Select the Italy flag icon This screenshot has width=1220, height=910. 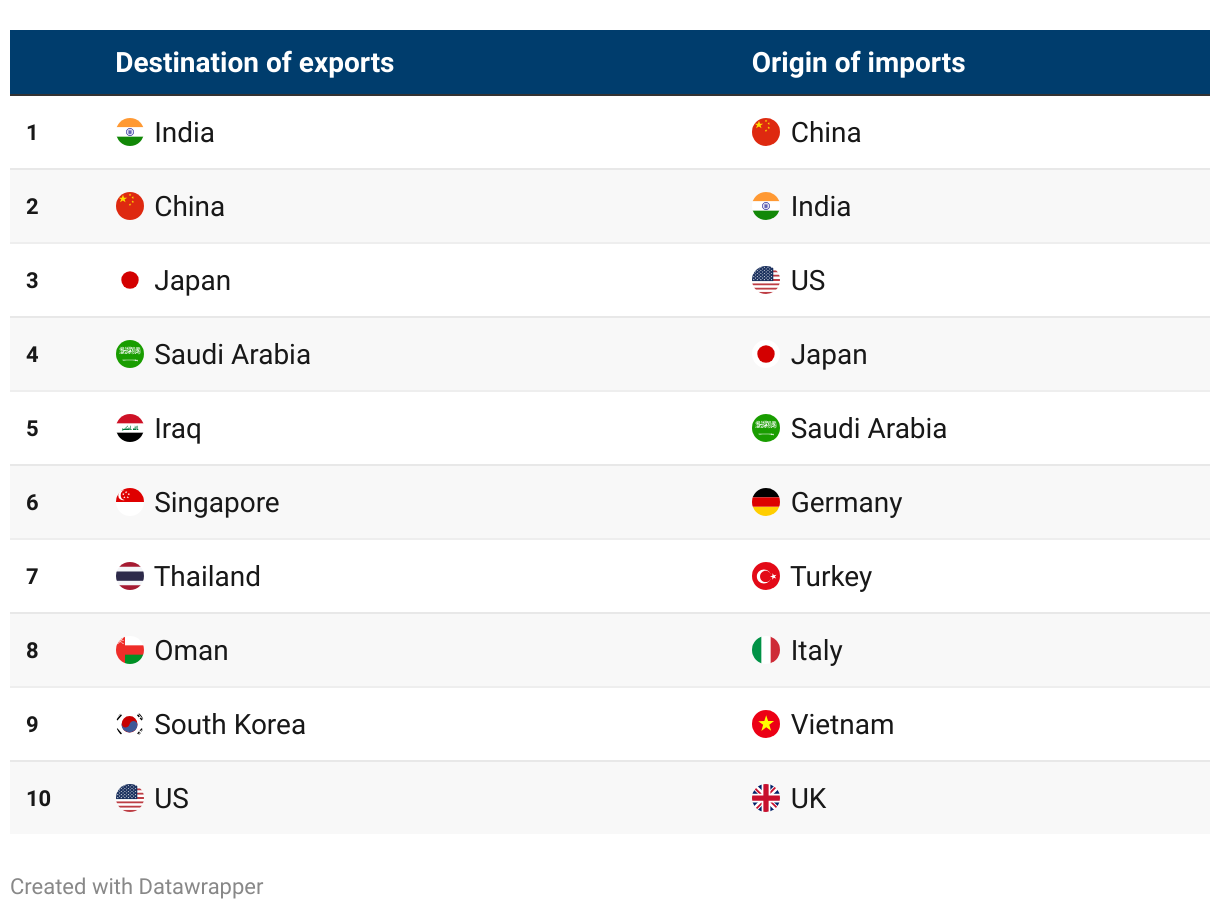(x=766, y=650)
